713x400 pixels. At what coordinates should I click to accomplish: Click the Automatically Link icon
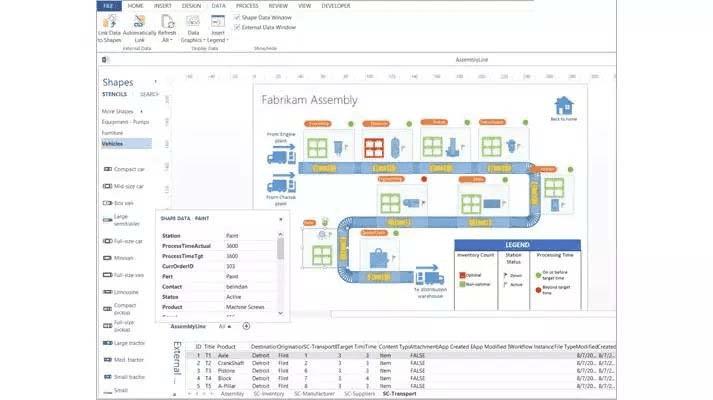139,21
